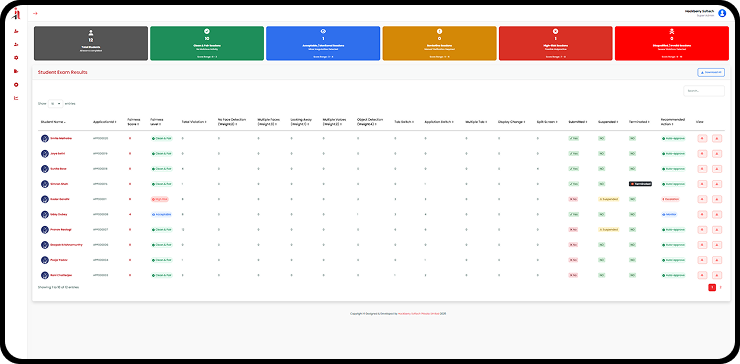Select the bright red Disqualified Sessions card

[x=672, y=43]
